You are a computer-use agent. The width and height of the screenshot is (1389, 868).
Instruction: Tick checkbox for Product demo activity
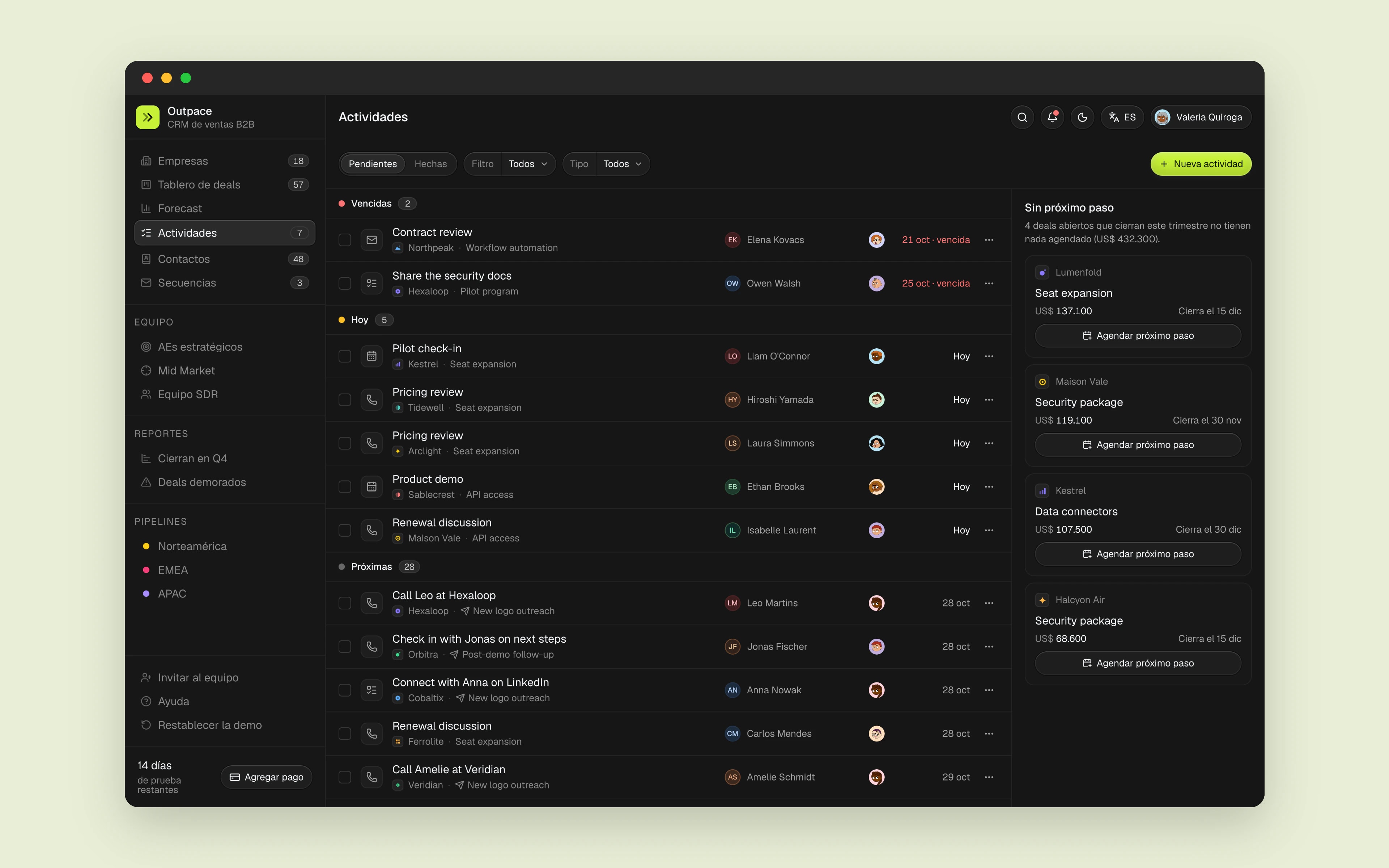point(345,487)
